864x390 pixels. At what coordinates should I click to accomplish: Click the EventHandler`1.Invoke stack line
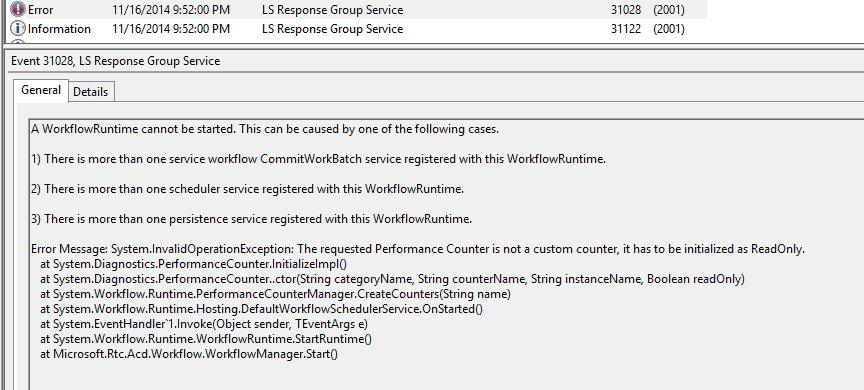click(204, 324)
